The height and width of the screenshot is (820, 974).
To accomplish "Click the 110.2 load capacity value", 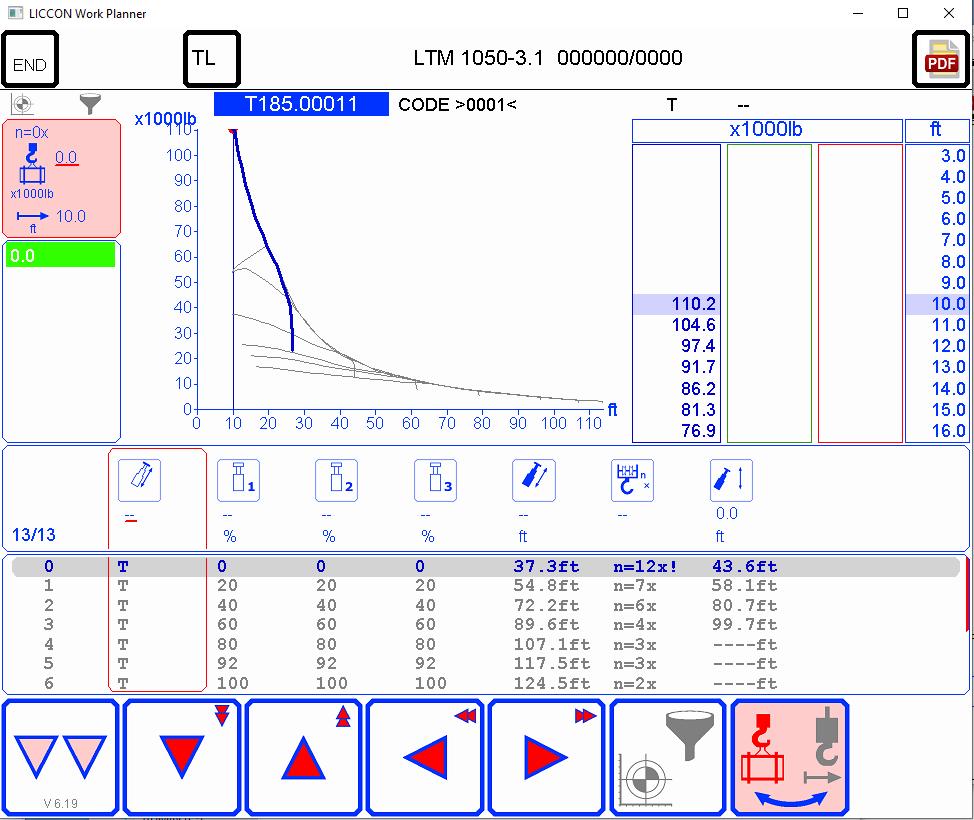I will [x=693, y=304].
